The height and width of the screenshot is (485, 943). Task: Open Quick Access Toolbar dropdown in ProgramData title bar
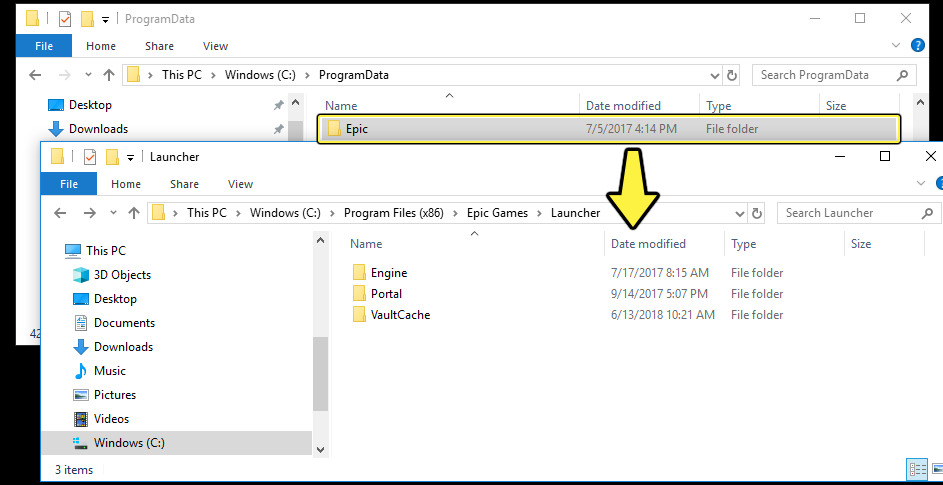105,20
